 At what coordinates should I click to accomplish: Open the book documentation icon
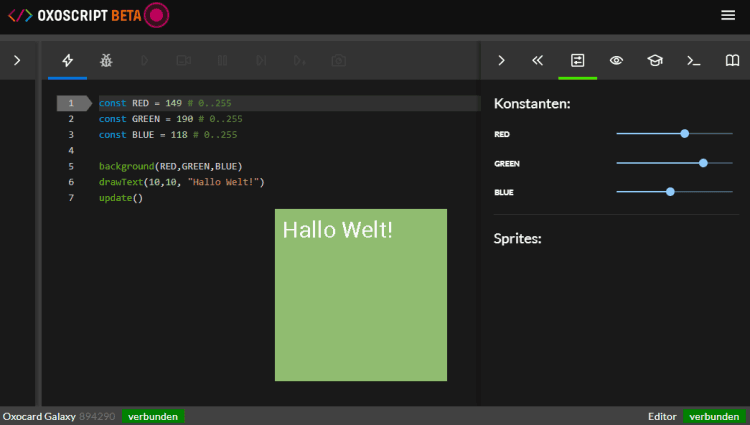tap(732, 61)
